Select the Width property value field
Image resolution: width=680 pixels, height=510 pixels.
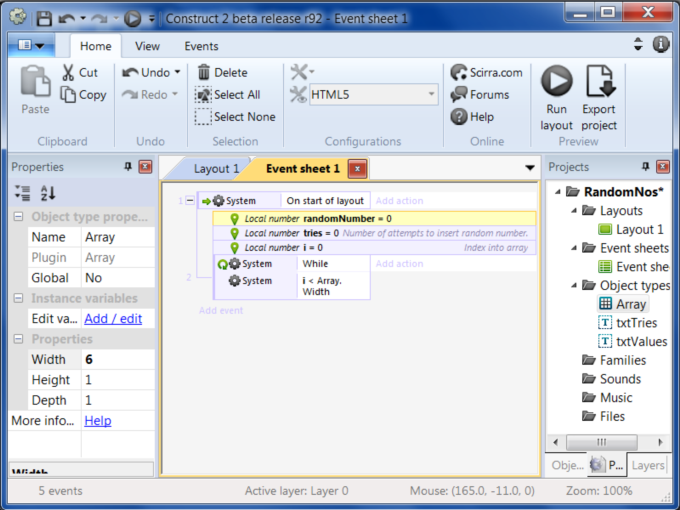pyautogui.click(x=117, y=359)
